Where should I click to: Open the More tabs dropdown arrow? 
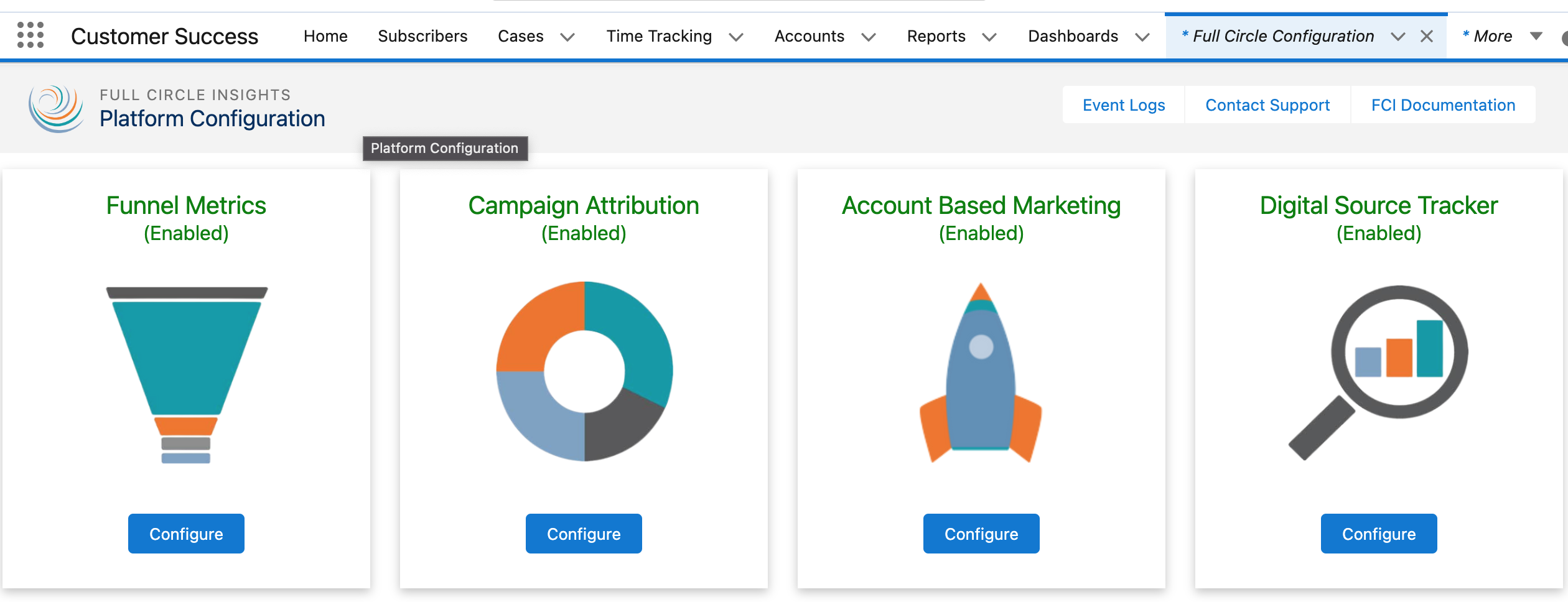pyautogui.click(x=1536, y=36)
